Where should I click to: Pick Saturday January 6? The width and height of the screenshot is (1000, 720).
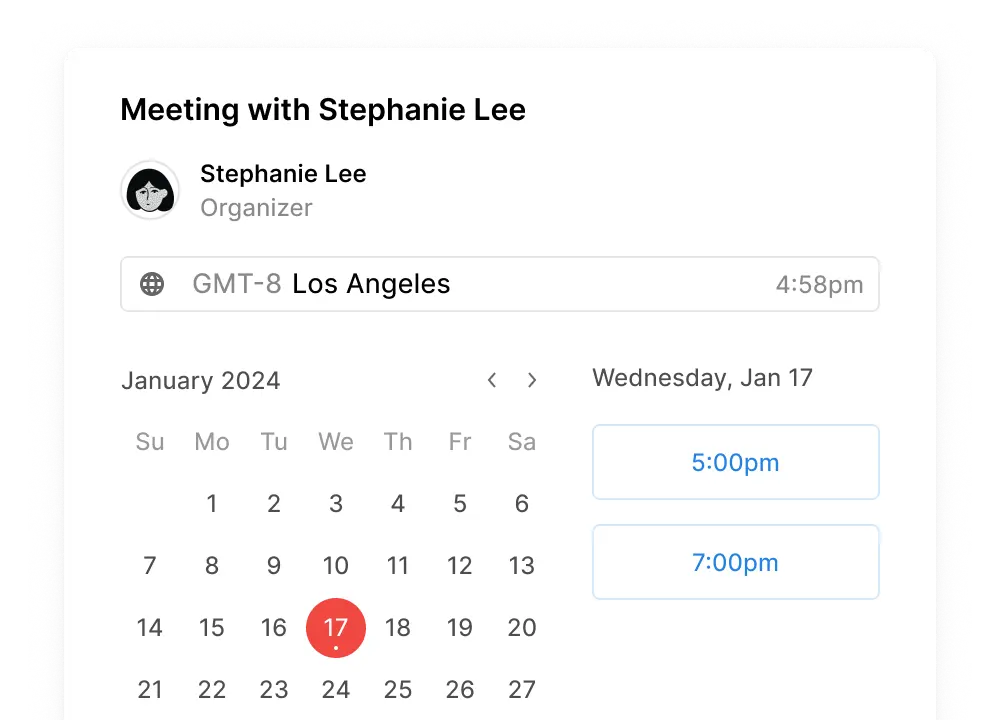[x=522, y=504]
